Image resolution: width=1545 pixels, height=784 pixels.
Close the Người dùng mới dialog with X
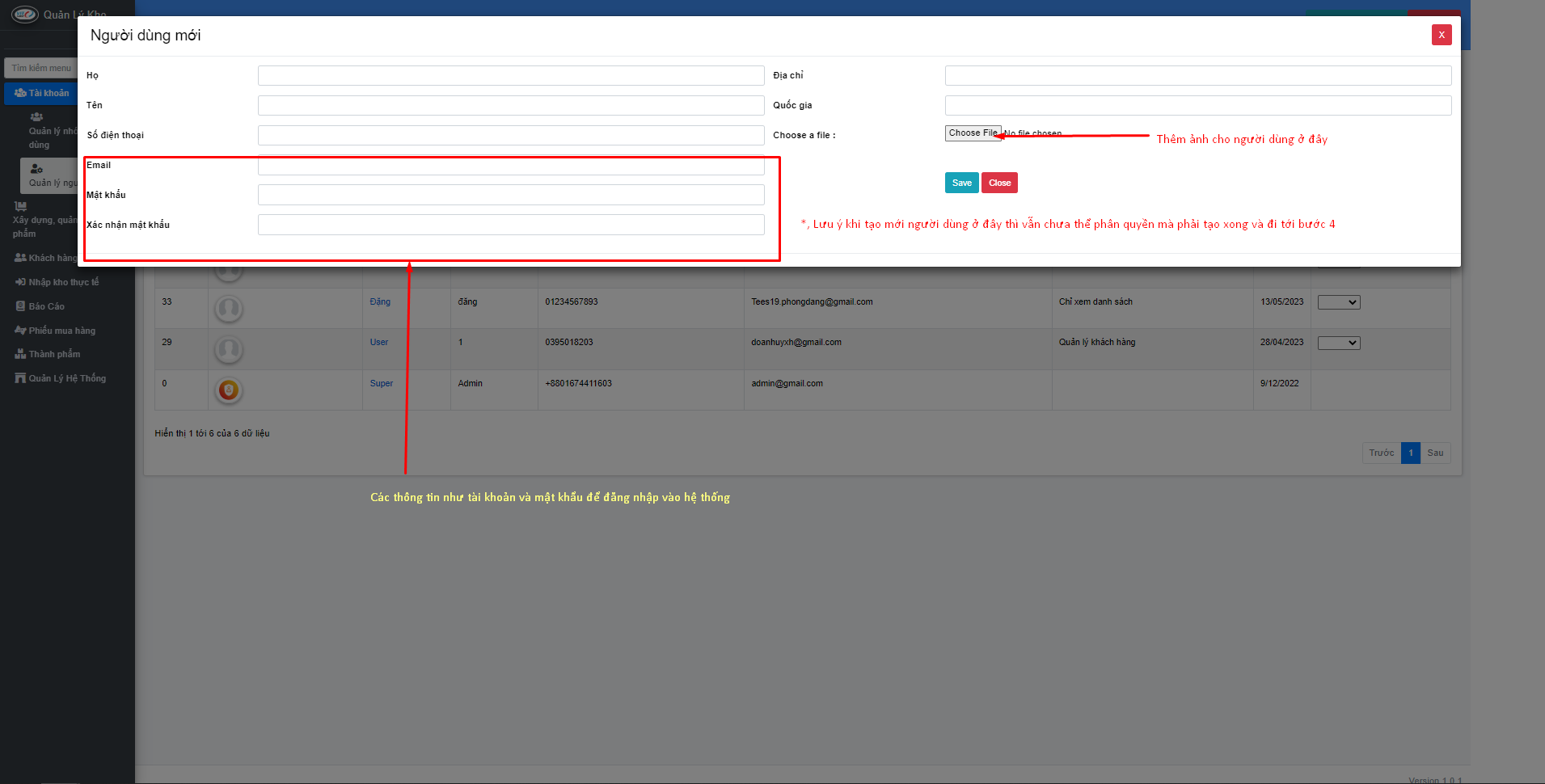(x=1442, y=35)
